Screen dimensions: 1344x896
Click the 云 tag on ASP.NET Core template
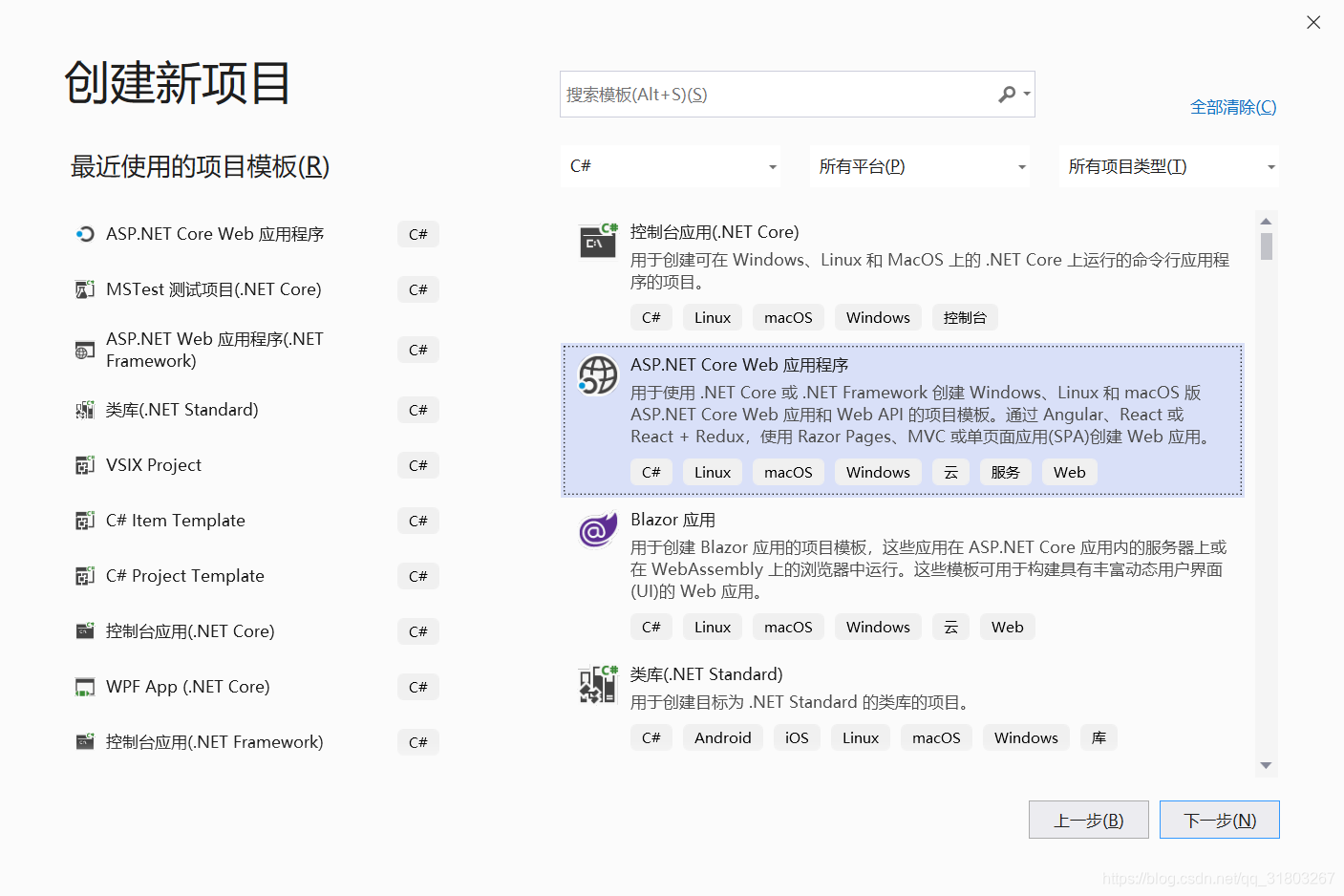950,472
